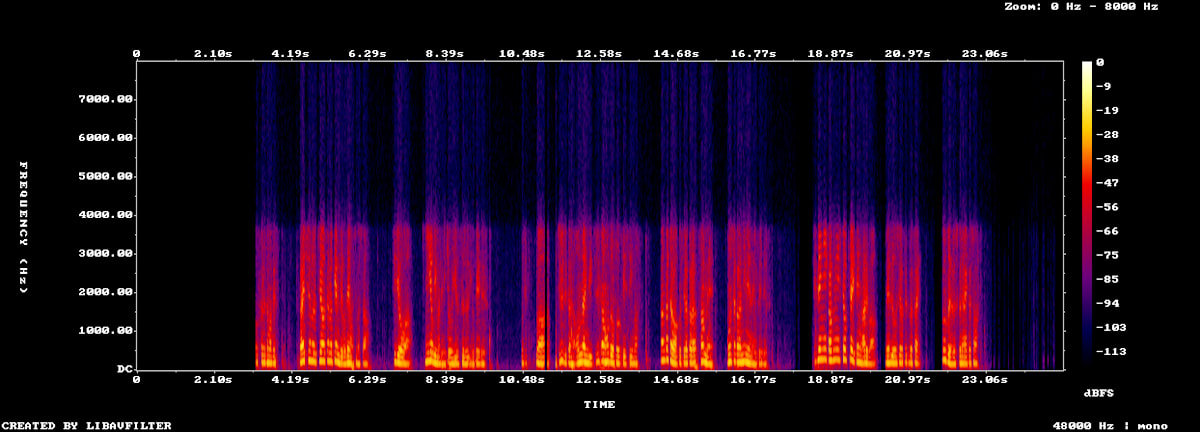The height and width of the screenshot is (432, 1200).
Task: Click the -113 value on dBFS scale
Action: coord(1111,352)
